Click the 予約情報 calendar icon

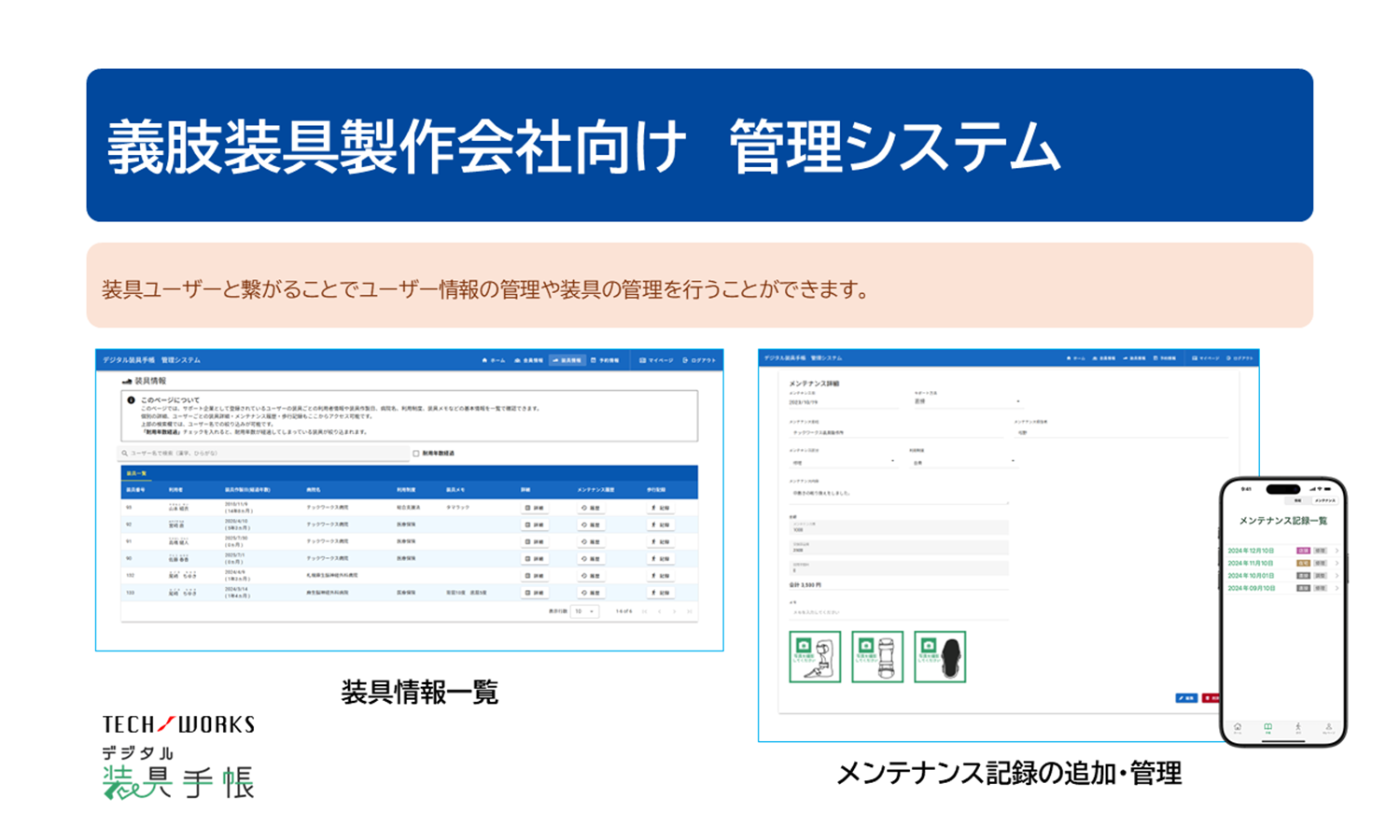coord(593,360)
